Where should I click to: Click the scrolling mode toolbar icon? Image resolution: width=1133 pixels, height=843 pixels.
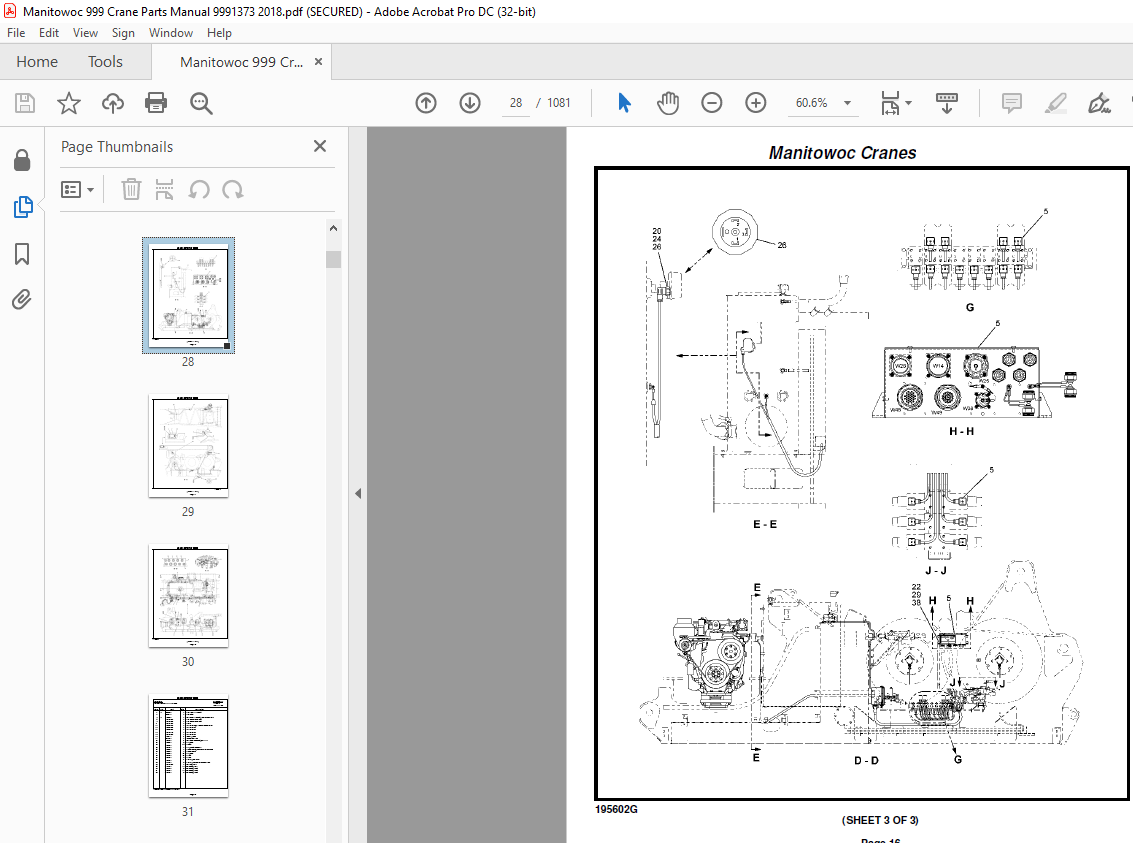coord(947,103)
